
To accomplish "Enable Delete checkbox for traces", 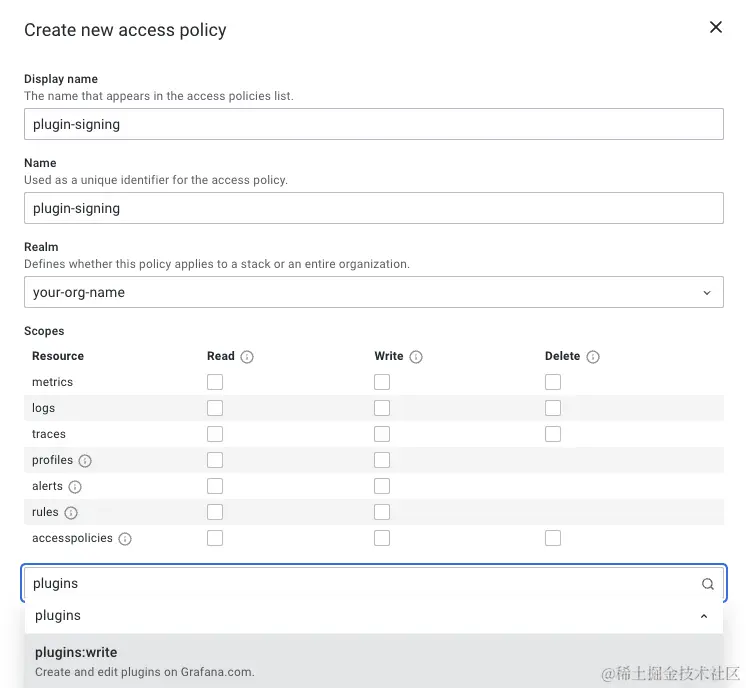I will click(553, 434).
